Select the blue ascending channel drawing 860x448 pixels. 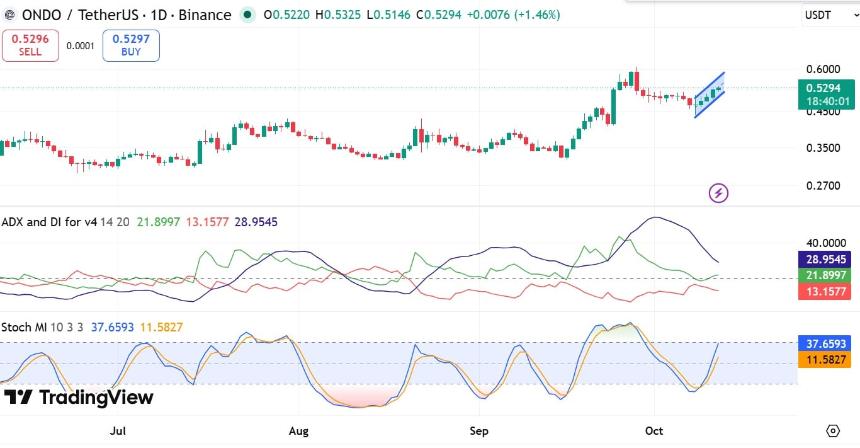click(710, 95)
